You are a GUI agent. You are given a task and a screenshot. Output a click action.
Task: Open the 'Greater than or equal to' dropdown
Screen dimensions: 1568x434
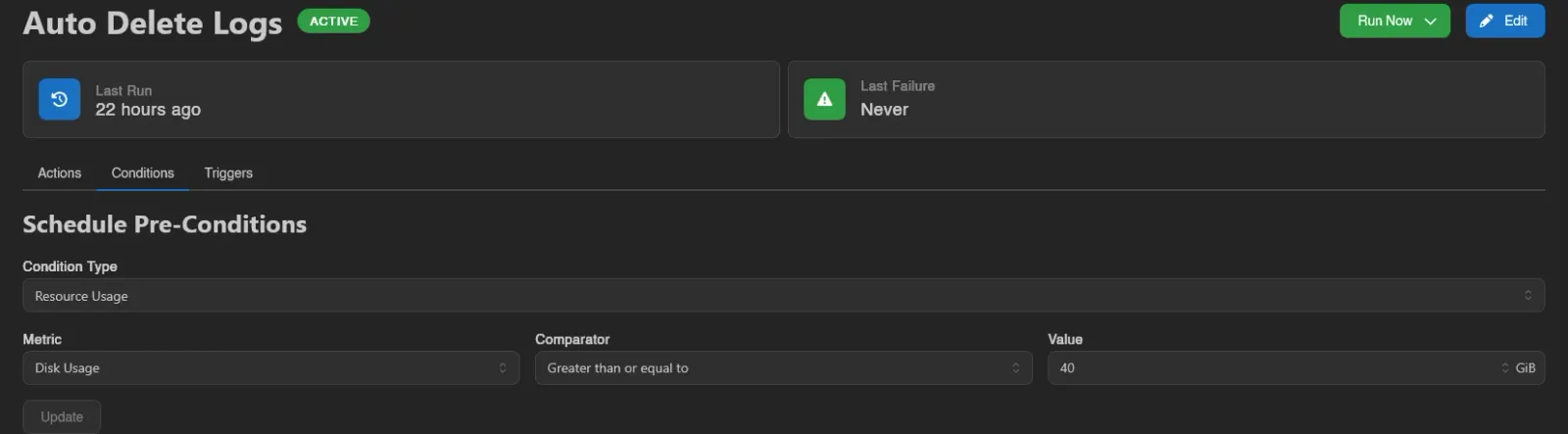coord(783,368)
